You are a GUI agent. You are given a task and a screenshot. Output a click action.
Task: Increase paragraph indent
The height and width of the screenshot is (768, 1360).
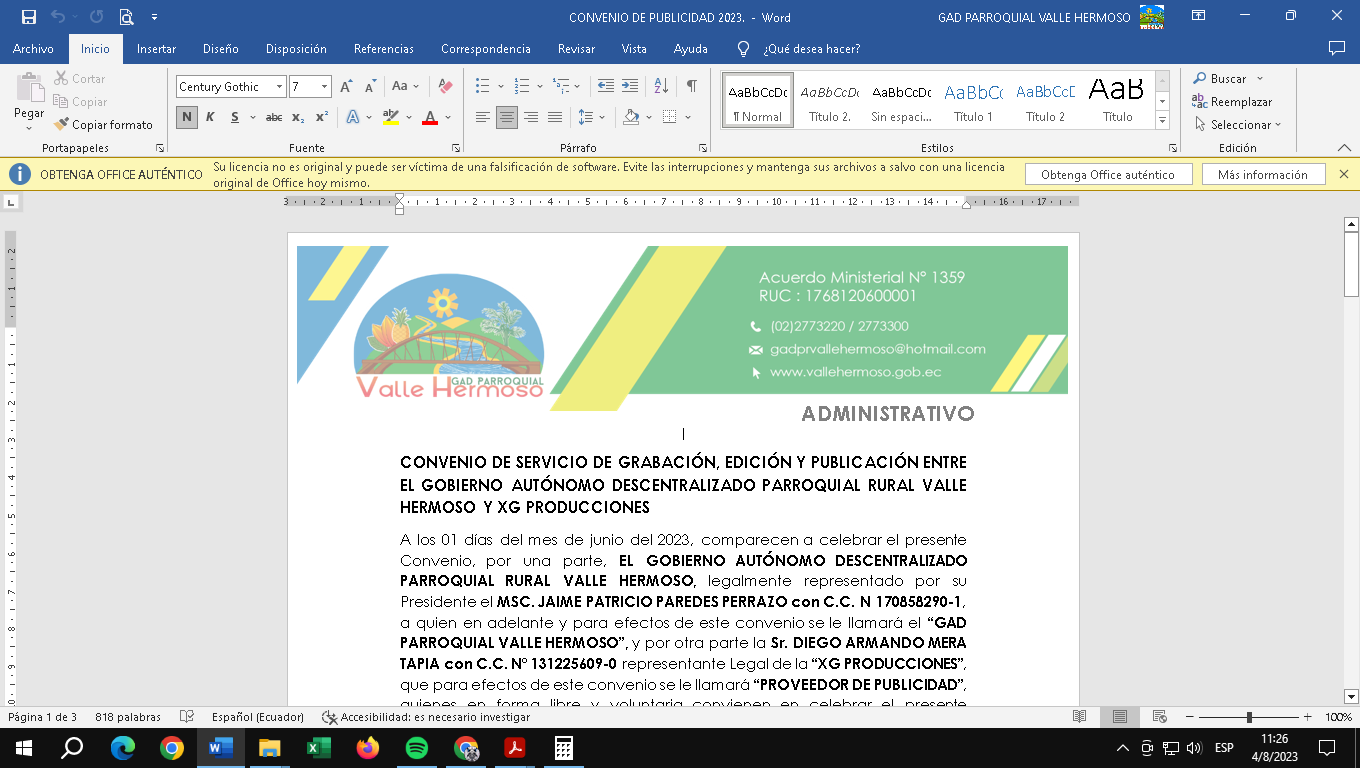630,87
